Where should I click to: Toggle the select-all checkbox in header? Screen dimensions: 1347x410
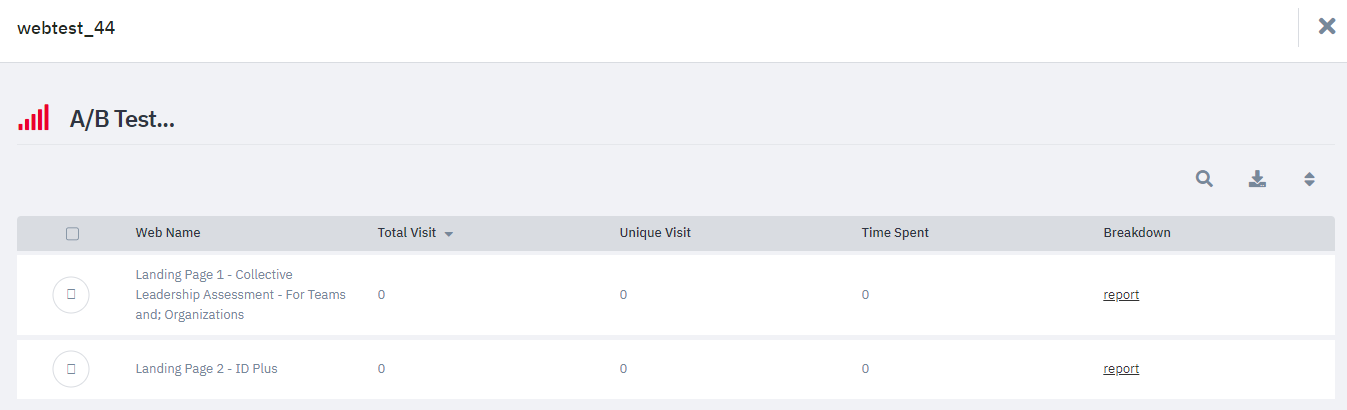[72, 233]
